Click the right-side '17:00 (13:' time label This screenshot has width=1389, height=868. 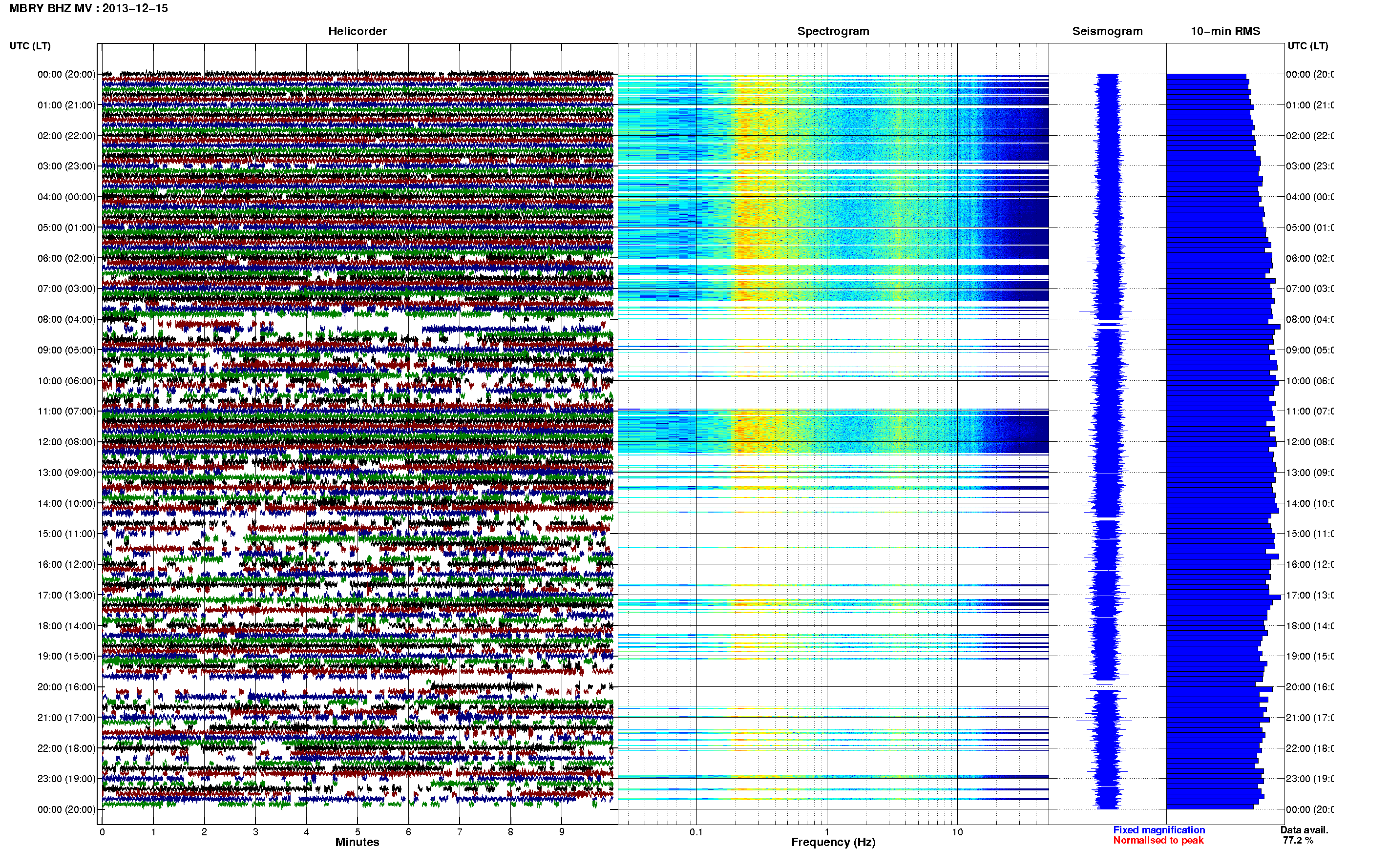[1310, 595]
